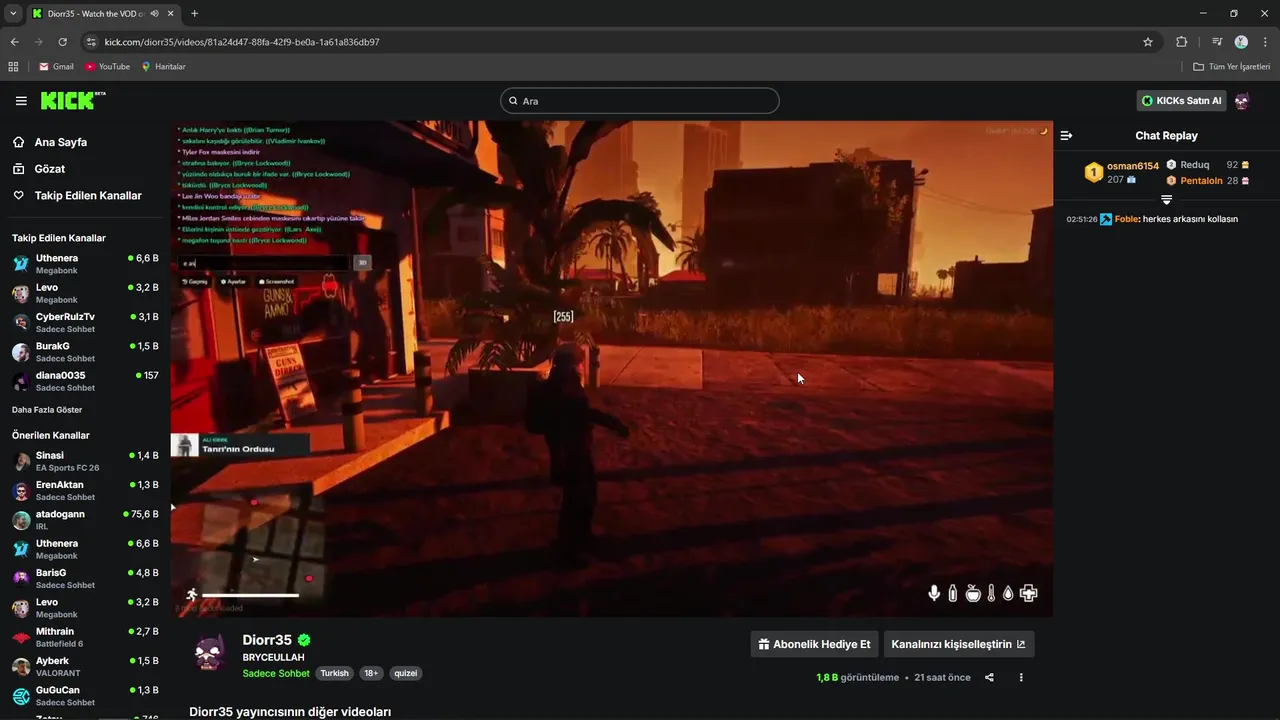Click the KICK logo
The image size is (1280, 720).
pos(72,100)
